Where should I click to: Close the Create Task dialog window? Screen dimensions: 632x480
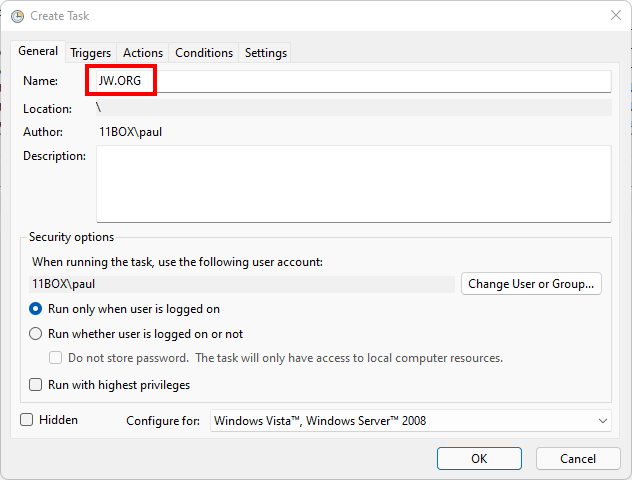click(x=614, y=16)
